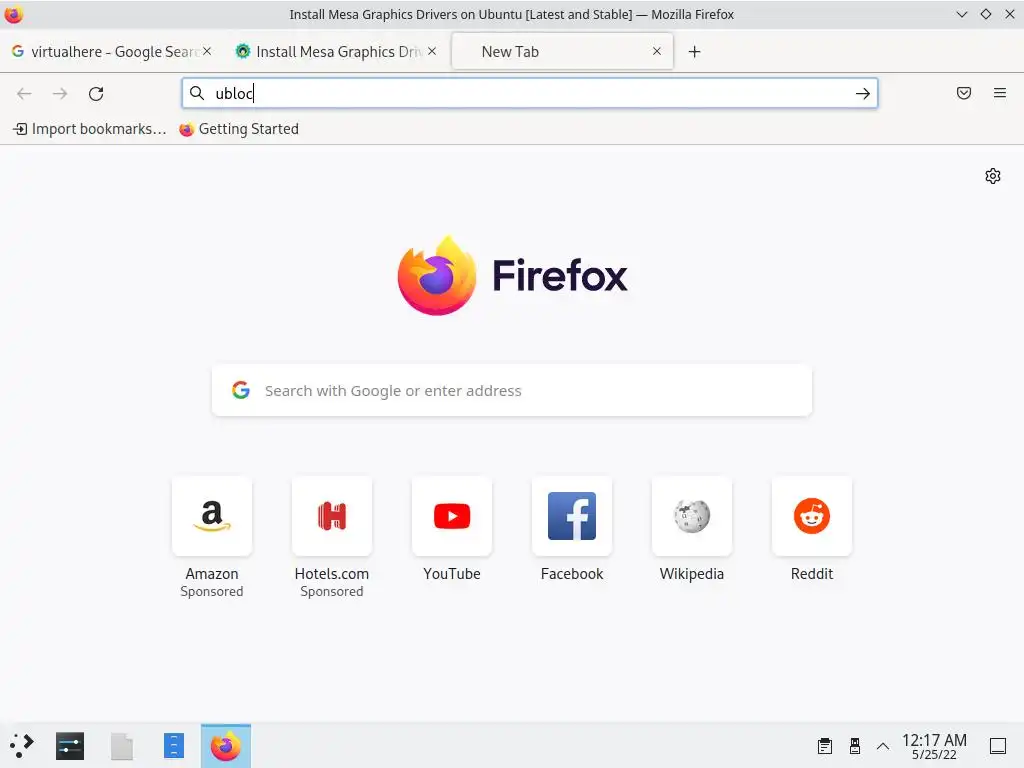Open System Settings from the taskbar
Viewport: 1024px width, 768px height.
pos(70,746)
